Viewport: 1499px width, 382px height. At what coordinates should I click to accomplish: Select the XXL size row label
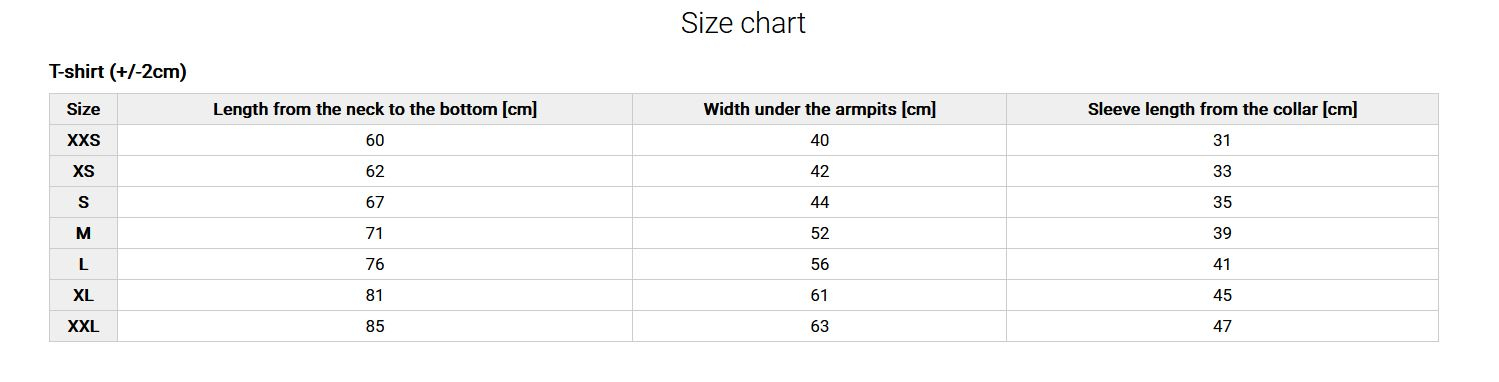[x=83, y=326]
